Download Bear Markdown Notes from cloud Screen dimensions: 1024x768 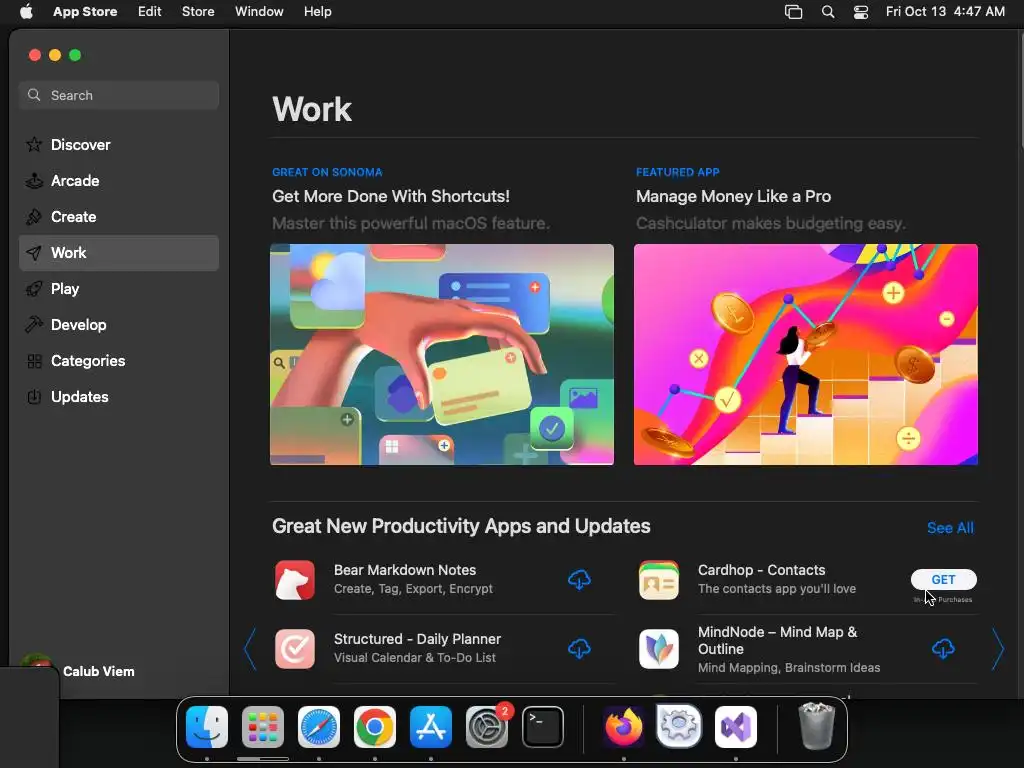point(579,580)
